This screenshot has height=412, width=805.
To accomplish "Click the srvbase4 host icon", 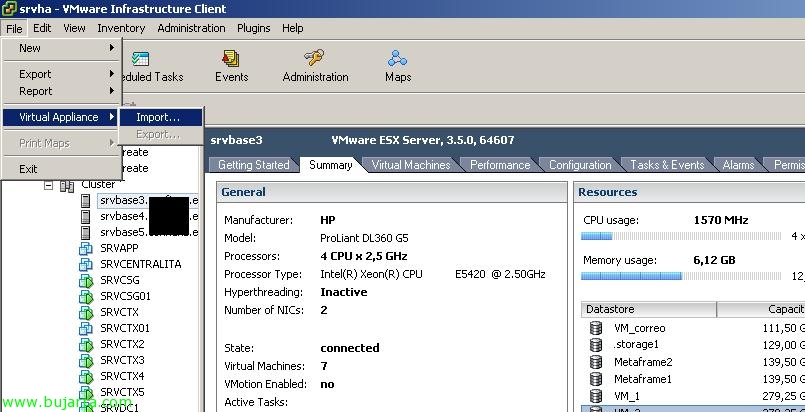I will pyautogui.click(x=86, y=217).
